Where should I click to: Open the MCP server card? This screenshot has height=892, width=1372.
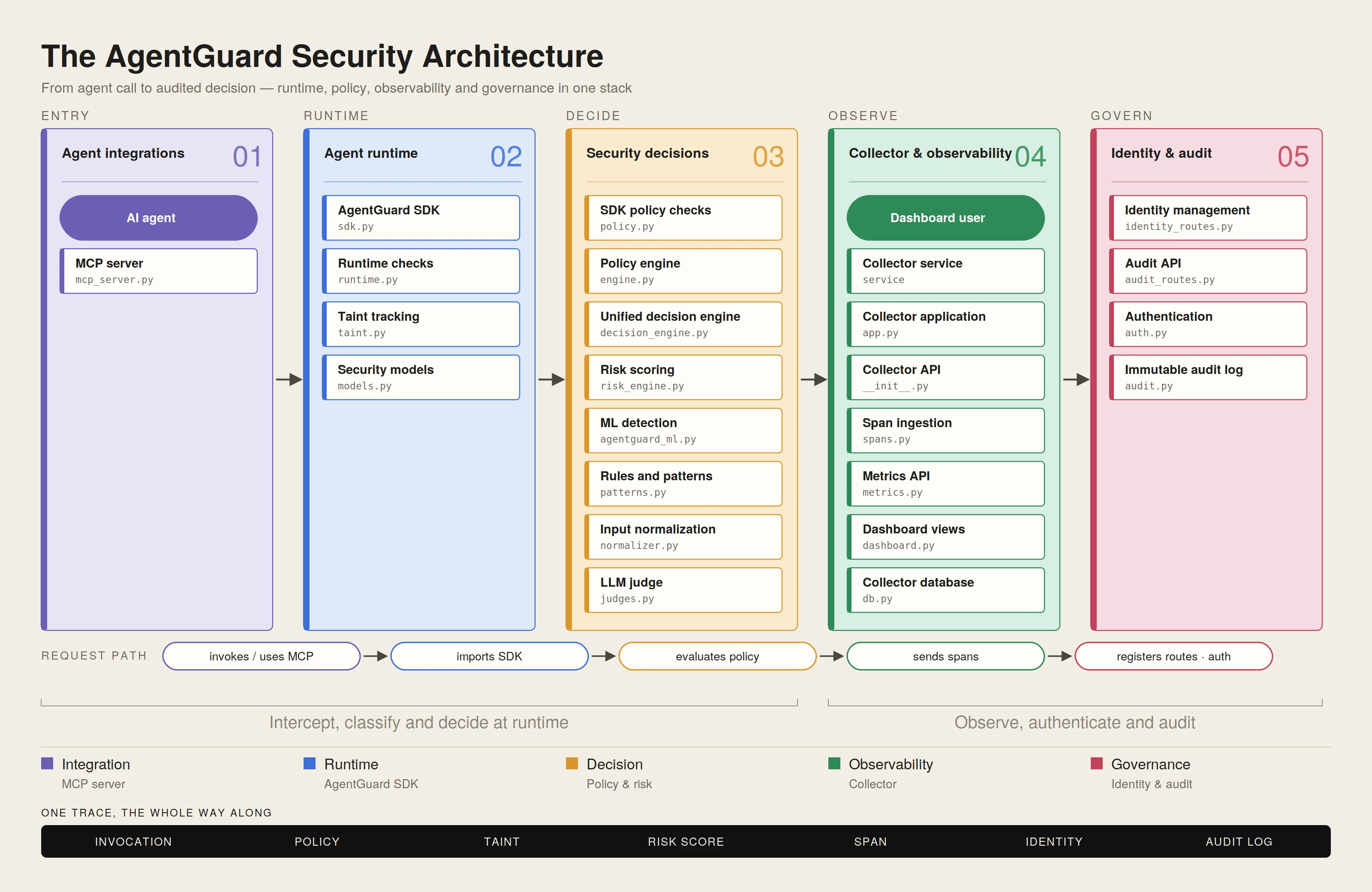159,271
